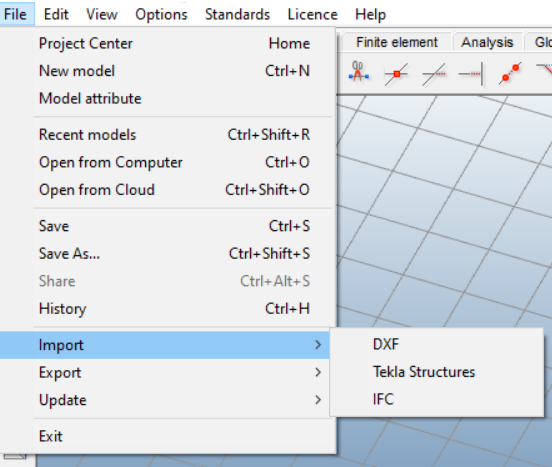Select the red square node-on-line snap icon
552x467 pixels.
pos(396,74)
